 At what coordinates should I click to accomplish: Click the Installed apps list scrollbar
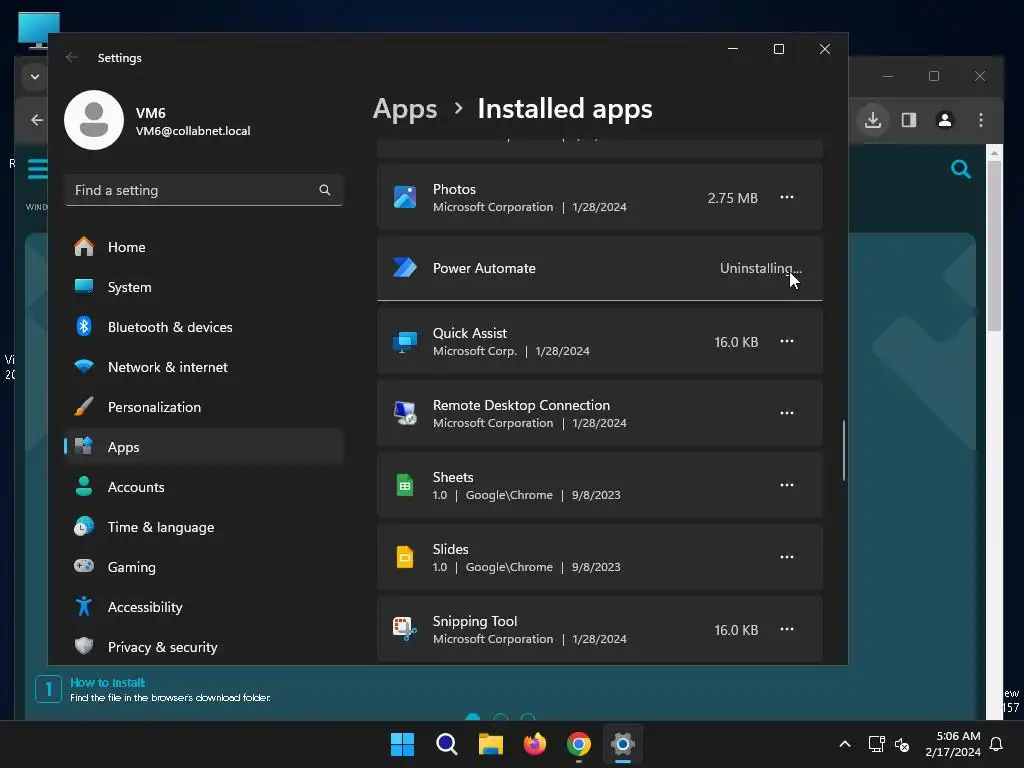[x=844, y=451]
